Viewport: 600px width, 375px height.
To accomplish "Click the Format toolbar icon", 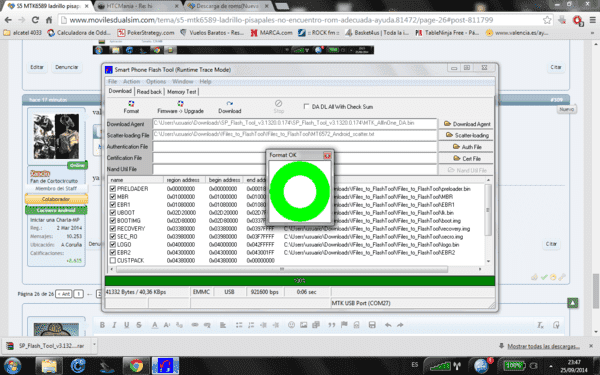I will [x=131, y=107].
